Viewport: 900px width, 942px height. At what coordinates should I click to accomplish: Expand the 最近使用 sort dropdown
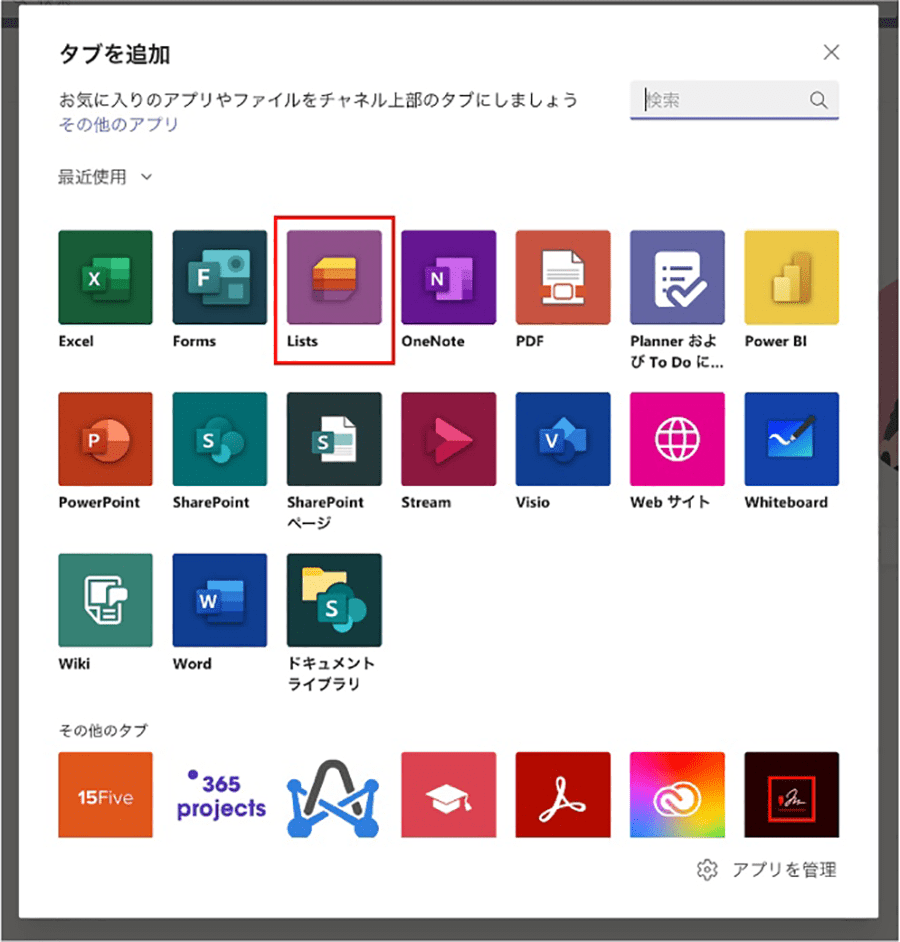pyautogui.click(x=105, y=177)
